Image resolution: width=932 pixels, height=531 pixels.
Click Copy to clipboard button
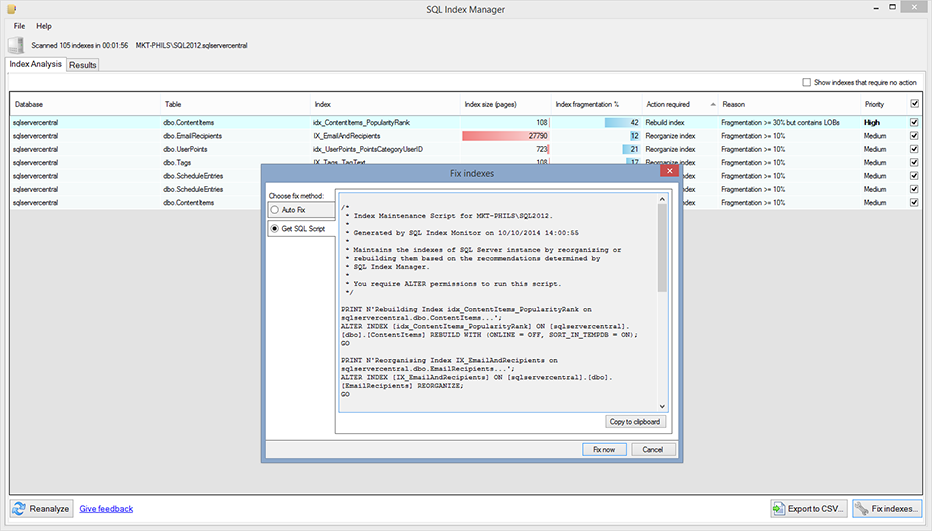[x=635, y=422]
